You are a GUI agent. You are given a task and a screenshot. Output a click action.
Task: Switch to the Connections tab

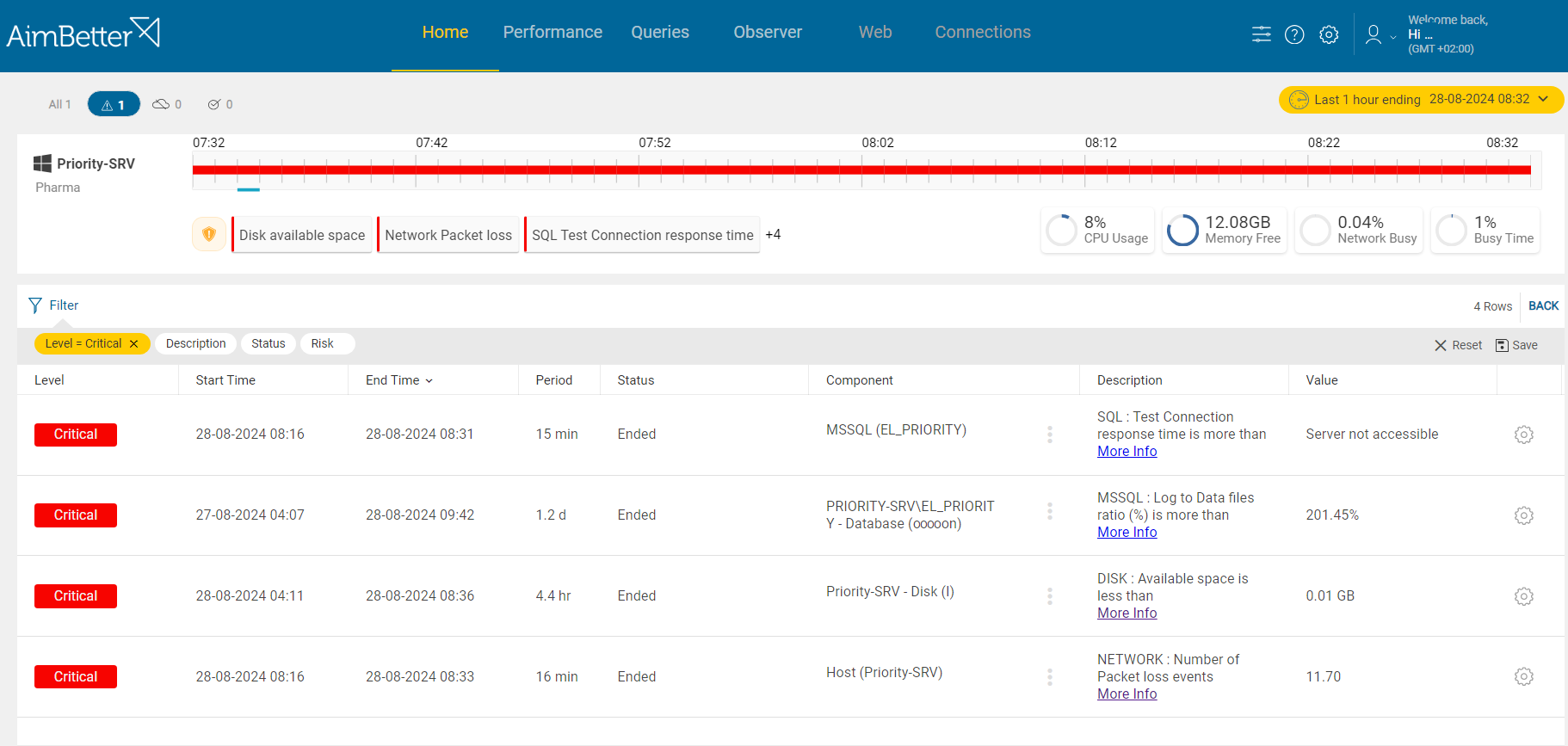[983, 33]
